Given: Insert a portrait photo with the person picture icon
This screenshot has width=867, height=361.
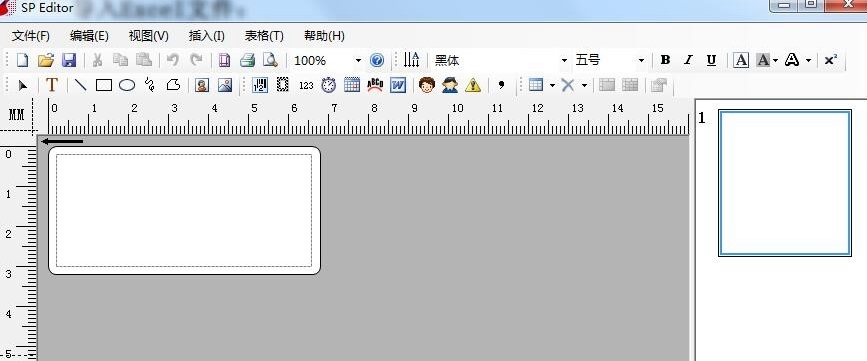Looking at the screenshot, I should point(202,85).
